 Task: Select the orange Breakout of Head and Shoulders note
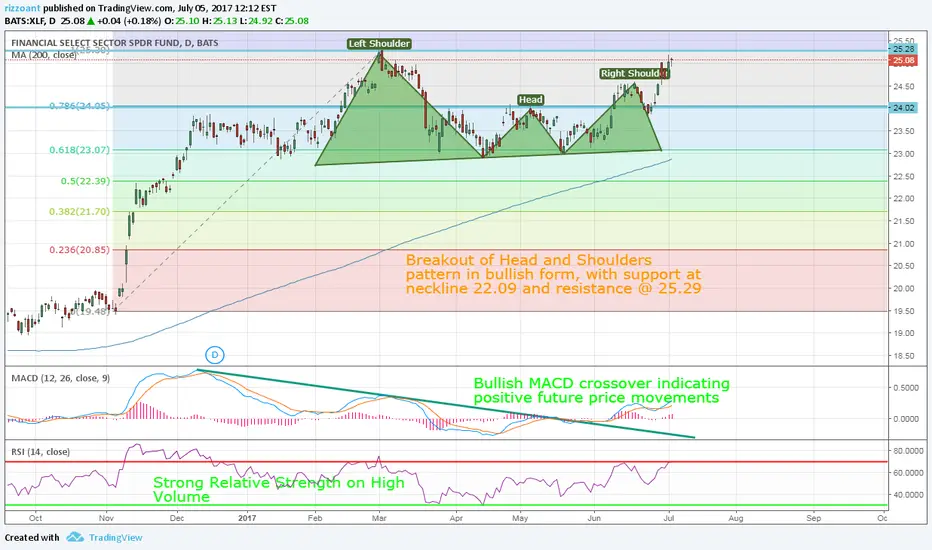pyautogui.click(x=553, y=274)
